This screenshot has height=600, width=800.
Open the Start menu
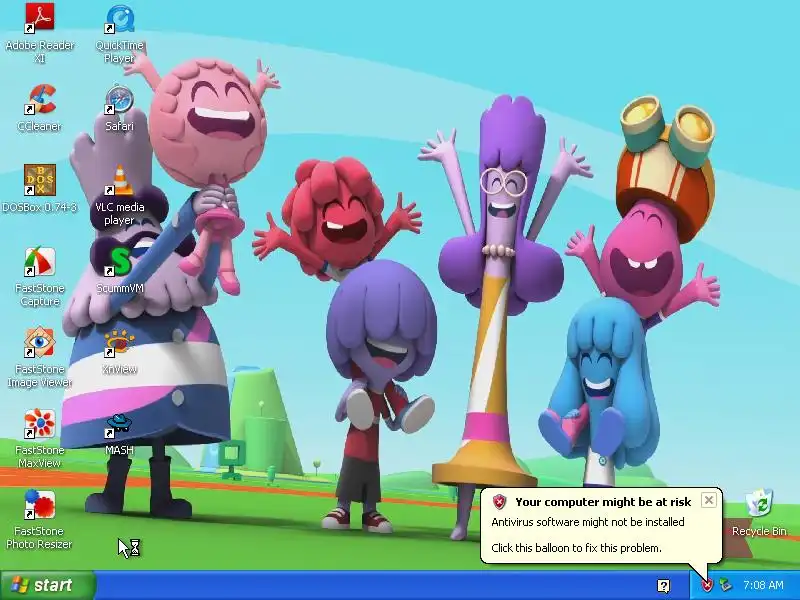48,585
